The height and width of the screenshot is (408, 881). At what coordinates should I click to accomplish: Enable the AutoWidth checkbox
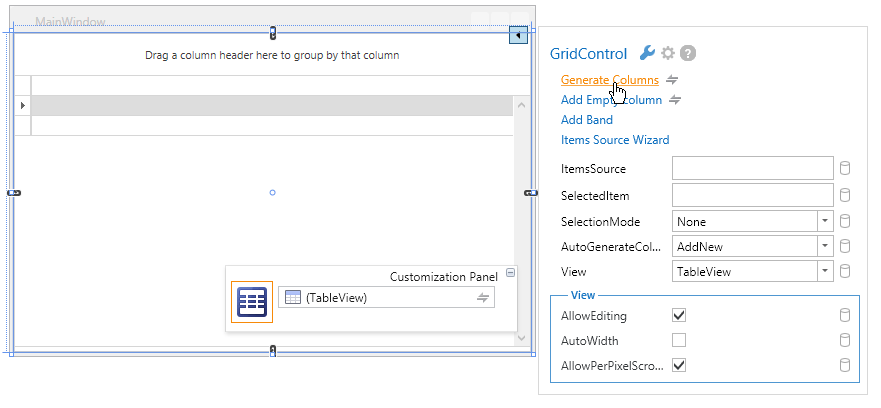[679, 340]
